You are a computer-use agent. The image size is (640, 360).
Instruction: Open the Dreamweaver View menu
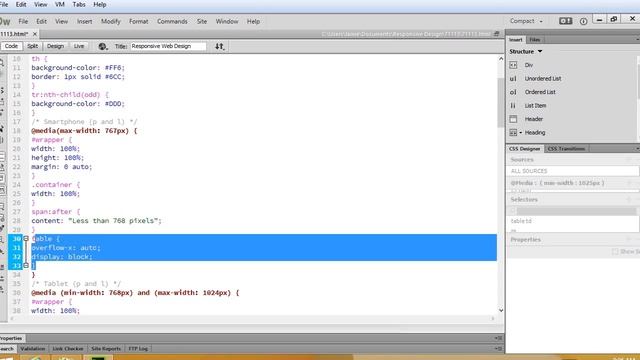61,21
